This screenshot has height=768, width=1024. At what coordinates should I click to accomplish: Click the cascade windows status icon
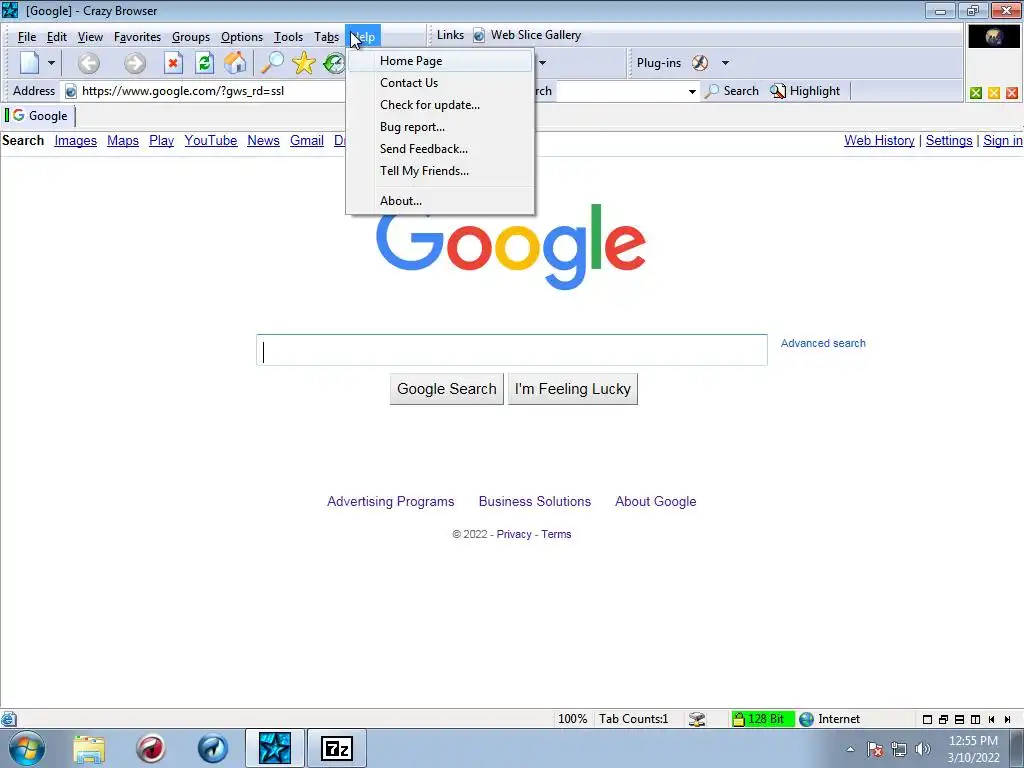click(x=943, y=720)
